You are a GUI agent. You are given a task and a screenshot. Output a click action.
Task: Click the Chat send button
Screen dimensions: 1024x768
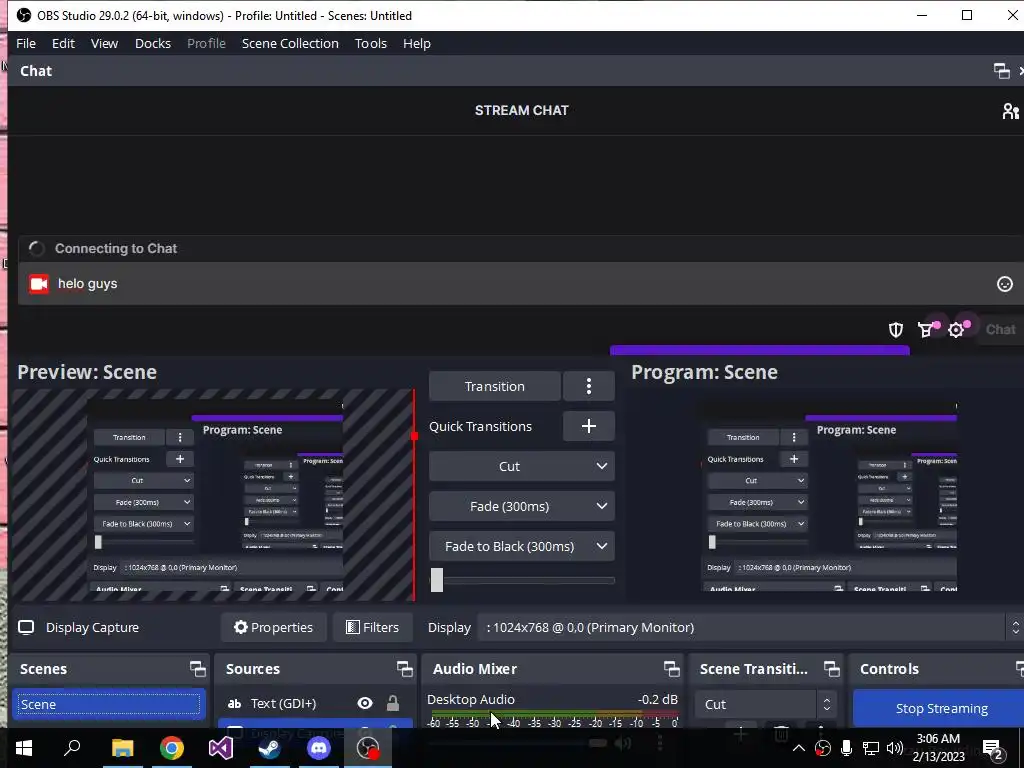(1000, 330)
